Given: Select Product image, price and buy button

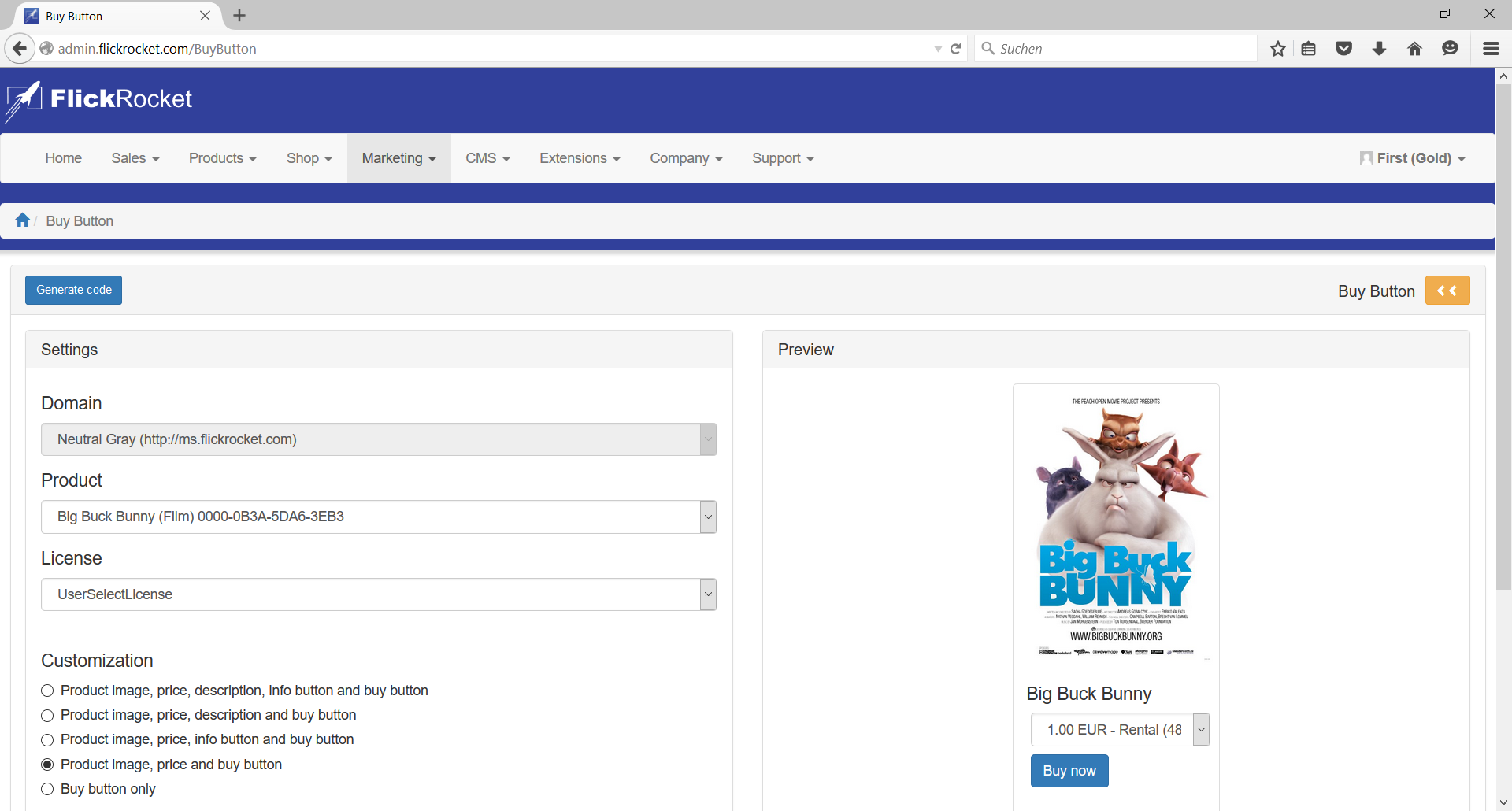Looking at the screenshot, I should pyautogui.click(x=47, y=765).
